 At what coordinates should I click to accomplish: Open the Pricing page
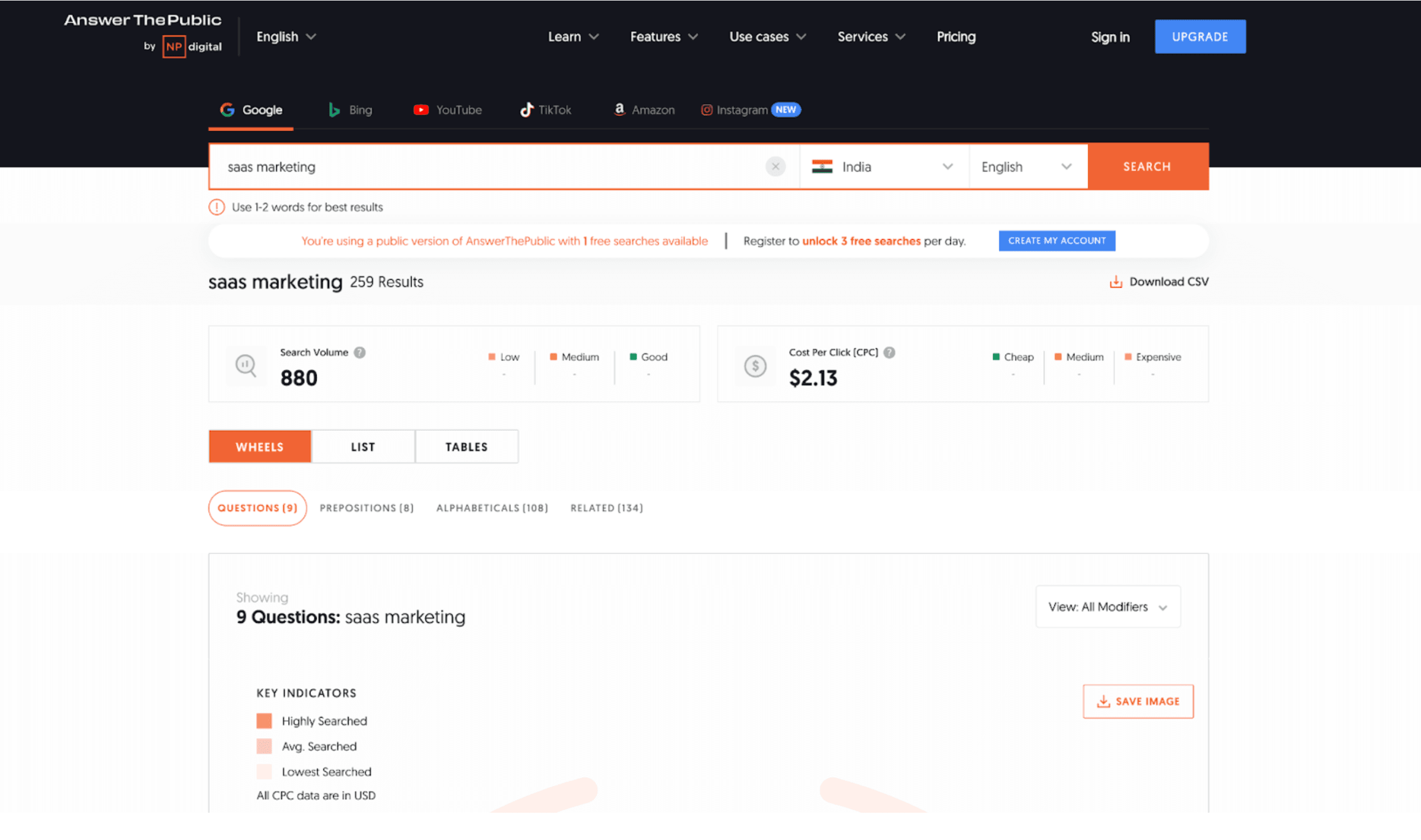point(956,37)
